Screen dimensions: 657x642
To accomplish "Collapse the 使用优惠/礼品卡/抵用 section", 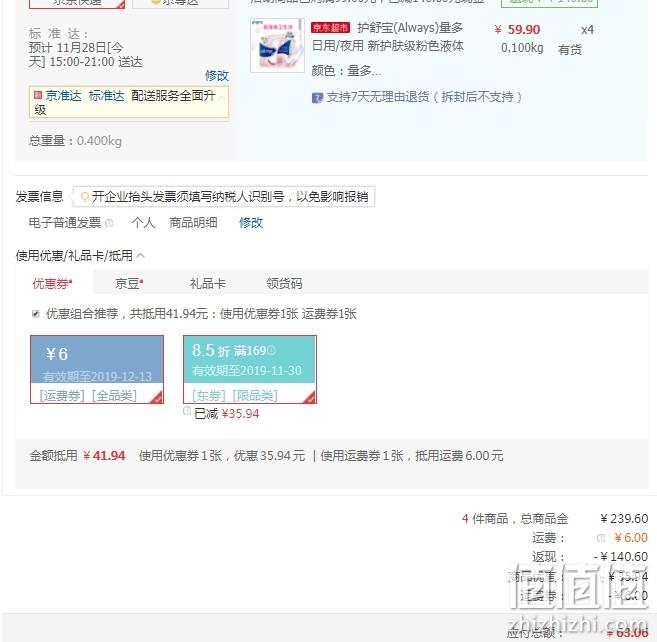I will [141, 255].
